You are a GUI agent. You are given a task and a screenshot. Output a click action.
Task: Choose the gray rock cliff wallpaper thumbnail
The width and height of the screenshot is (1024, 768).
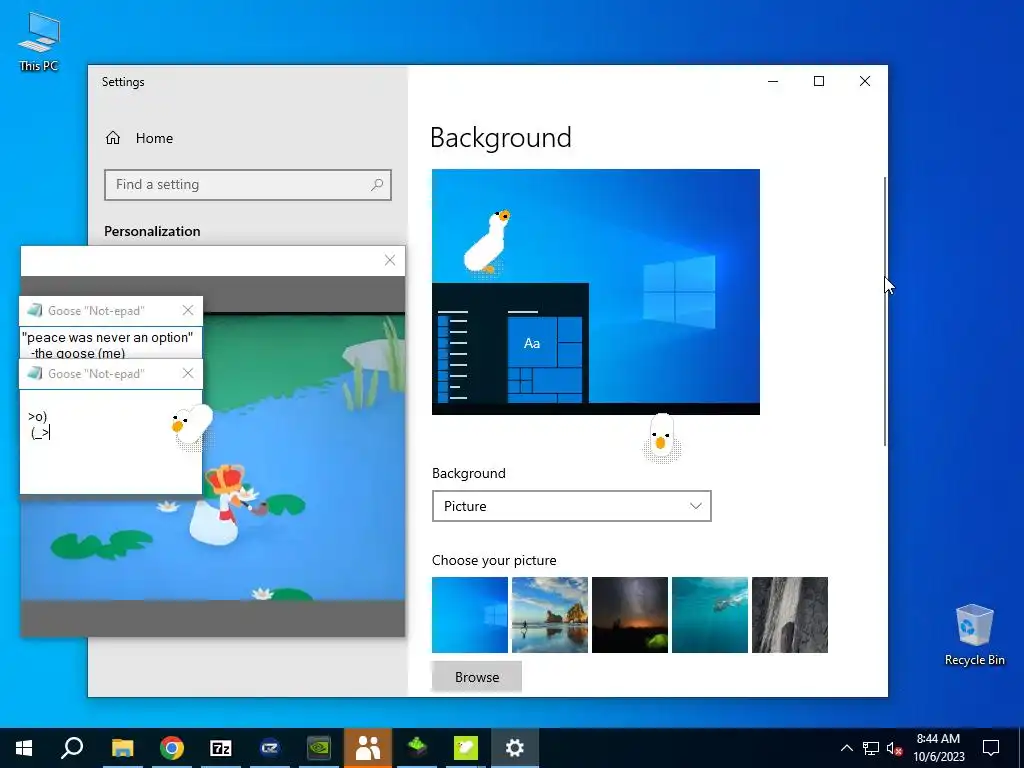click(x=790, y=615)
